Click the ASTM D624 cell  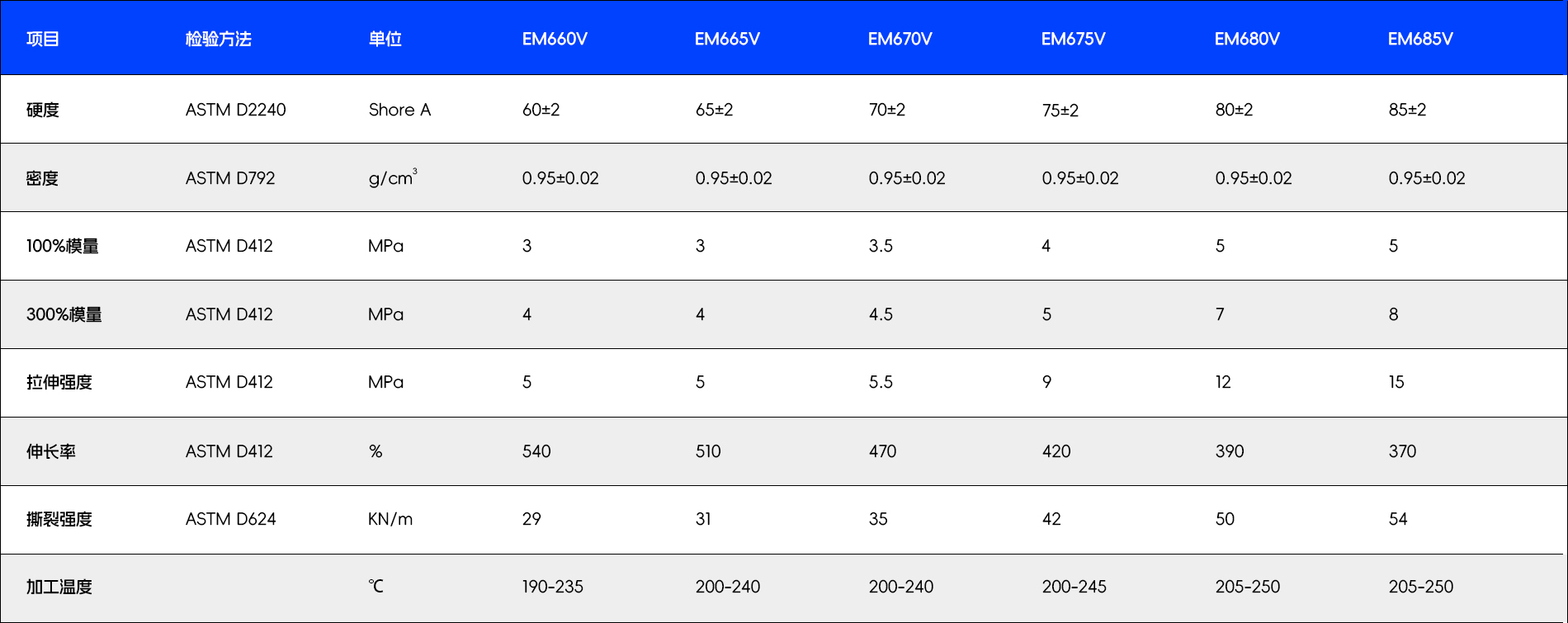pyautogui.click(x=231, y=519)
